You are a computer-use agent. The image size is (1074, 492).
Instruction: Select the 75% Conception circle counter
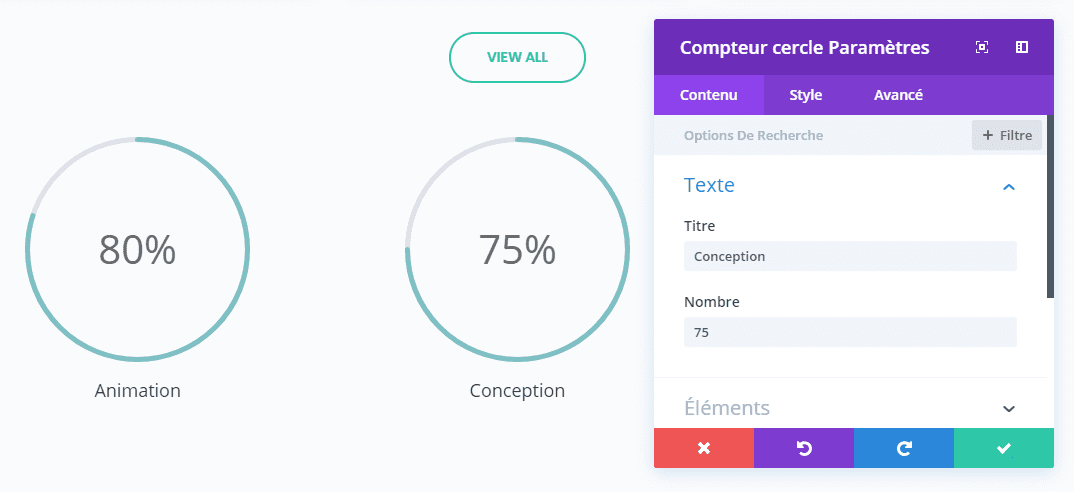[517, 249]
